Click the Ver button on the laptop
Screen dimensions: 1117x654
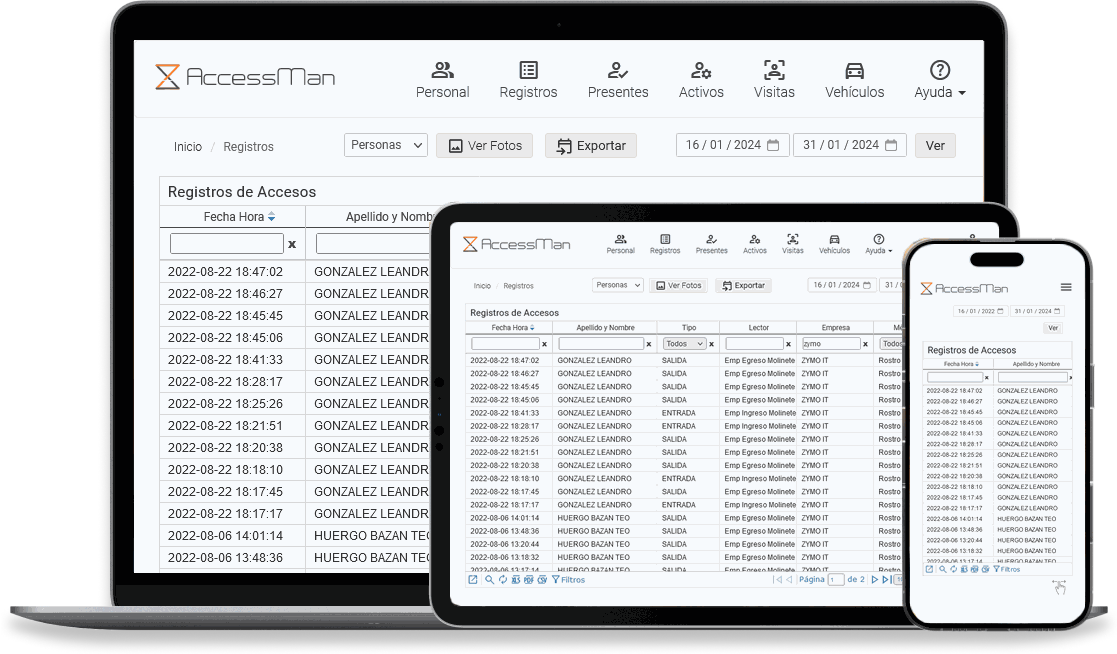pos(935,145)
